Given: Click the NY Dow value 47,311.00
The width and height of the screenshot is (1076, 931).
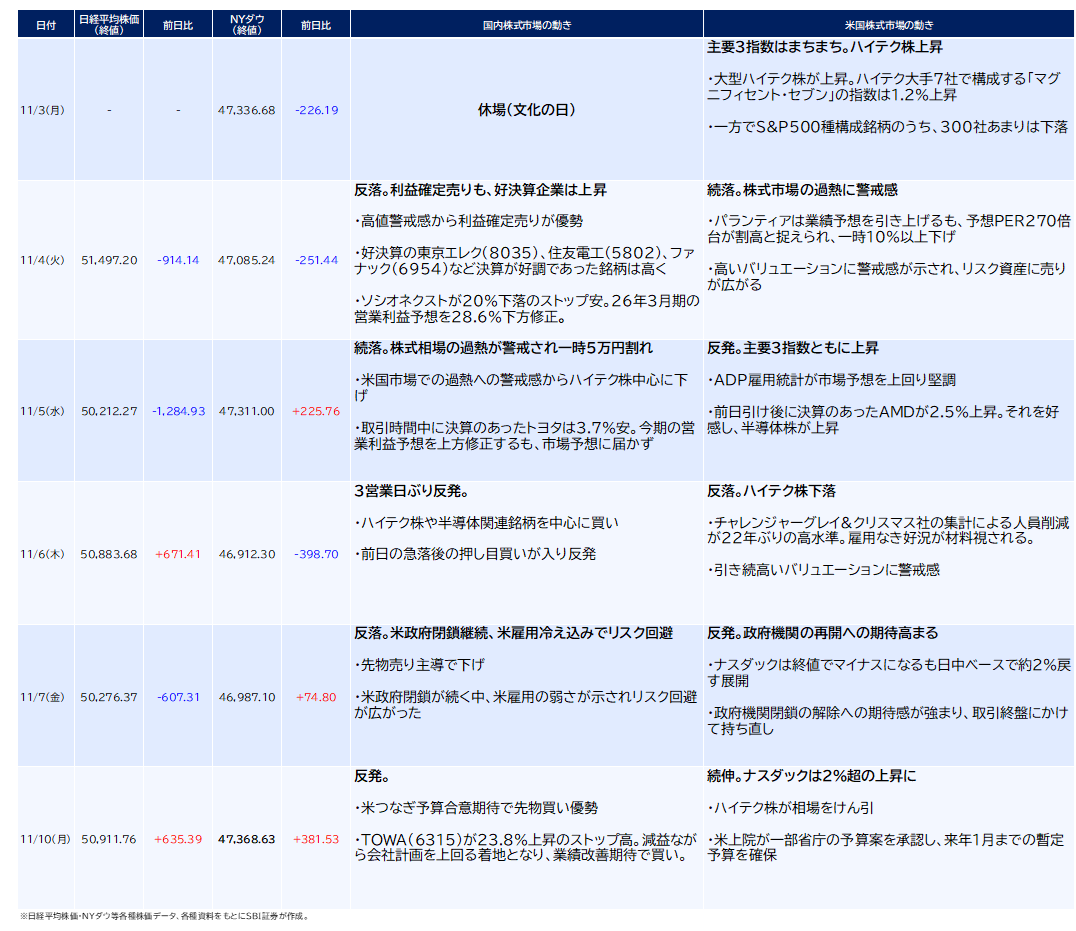Looking at the screenshot, I should [x=246, y=411].
